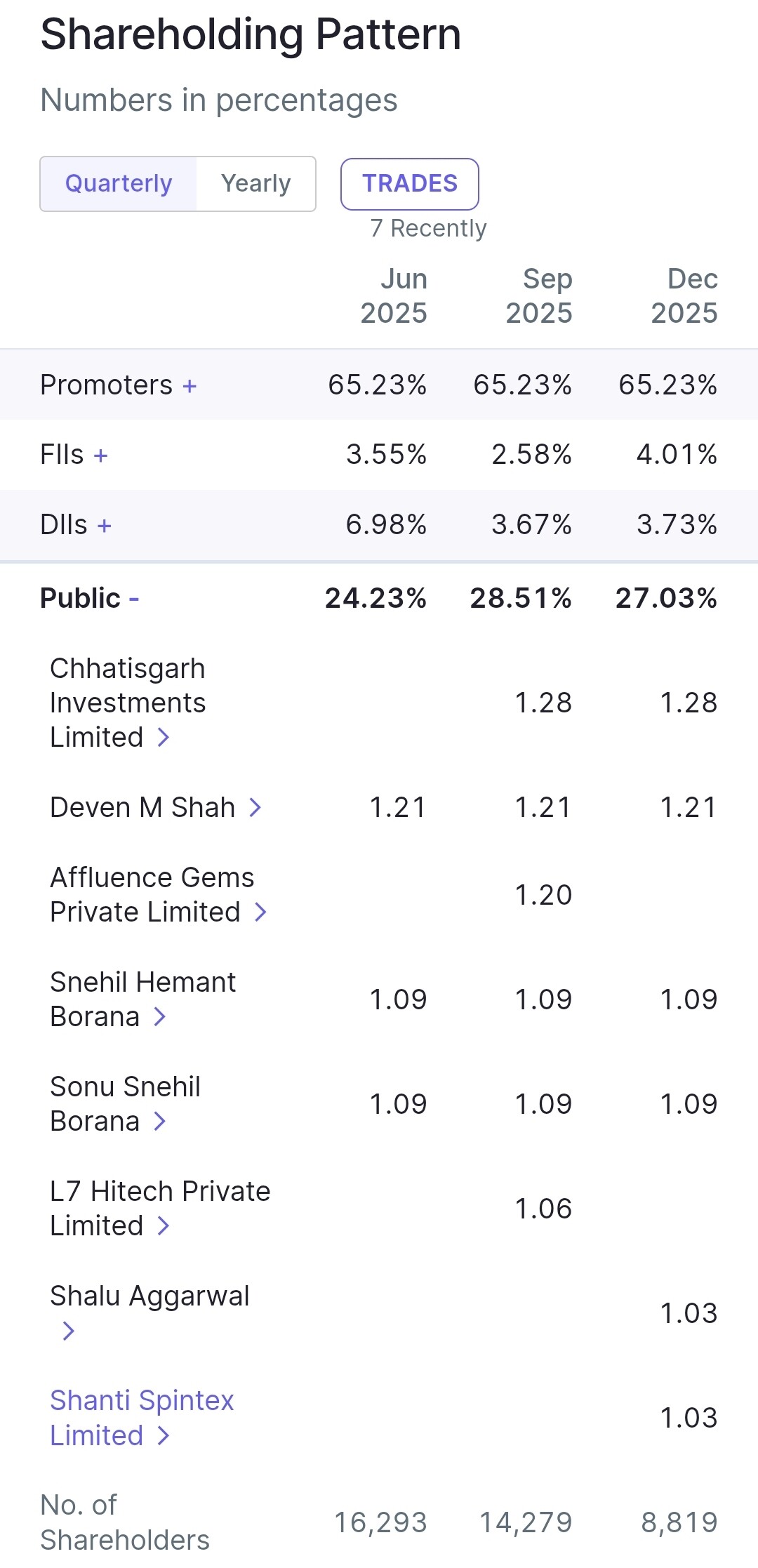Open Chhatisgarh Investments Limited details

click(x=128, y=702)
